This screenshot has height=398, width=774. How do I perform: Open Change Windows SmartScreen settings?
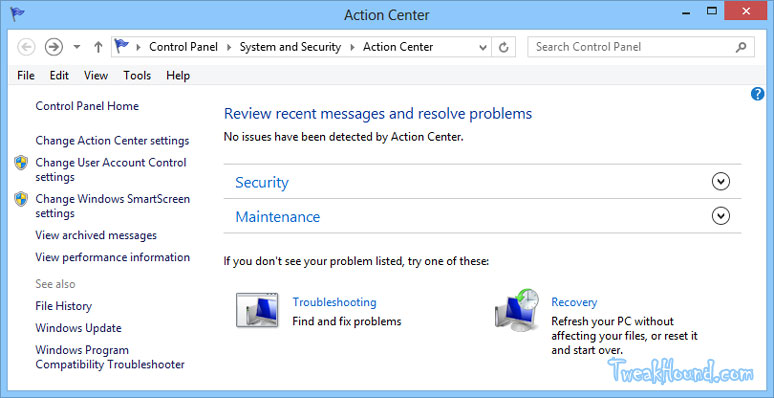point(113,206)
